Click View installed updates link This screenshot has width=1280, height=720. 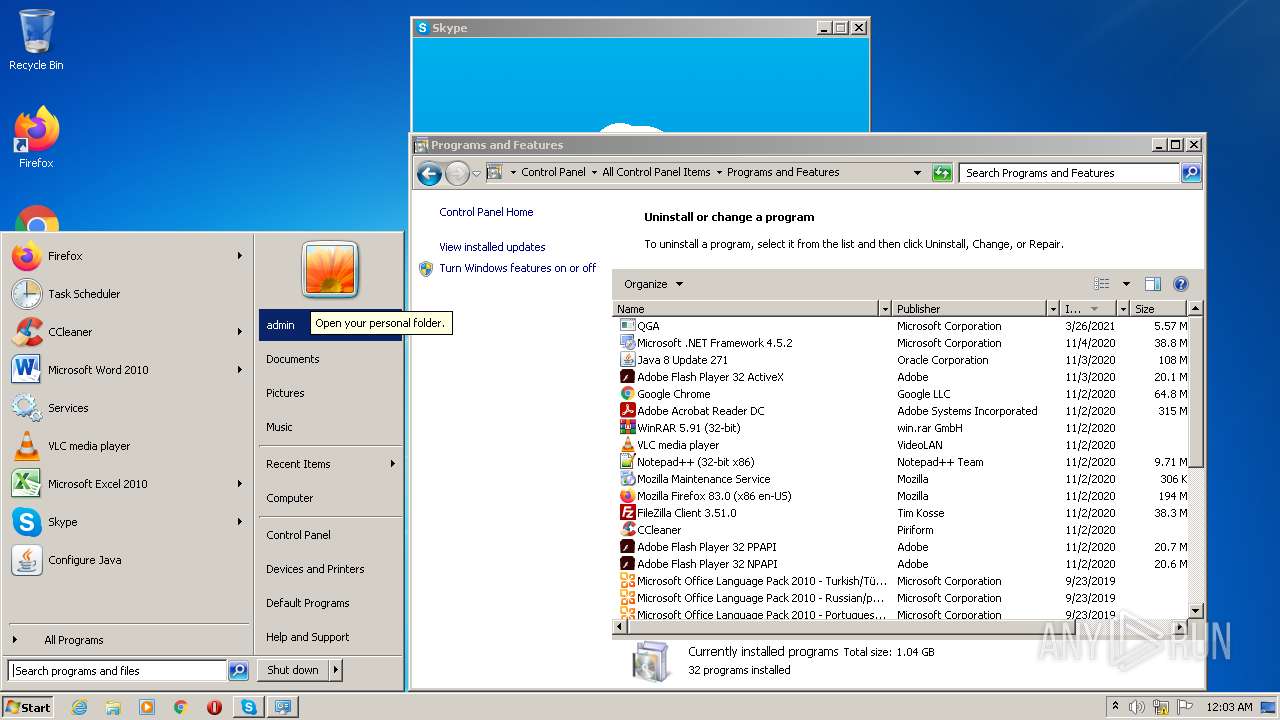[x=492, y=247]
